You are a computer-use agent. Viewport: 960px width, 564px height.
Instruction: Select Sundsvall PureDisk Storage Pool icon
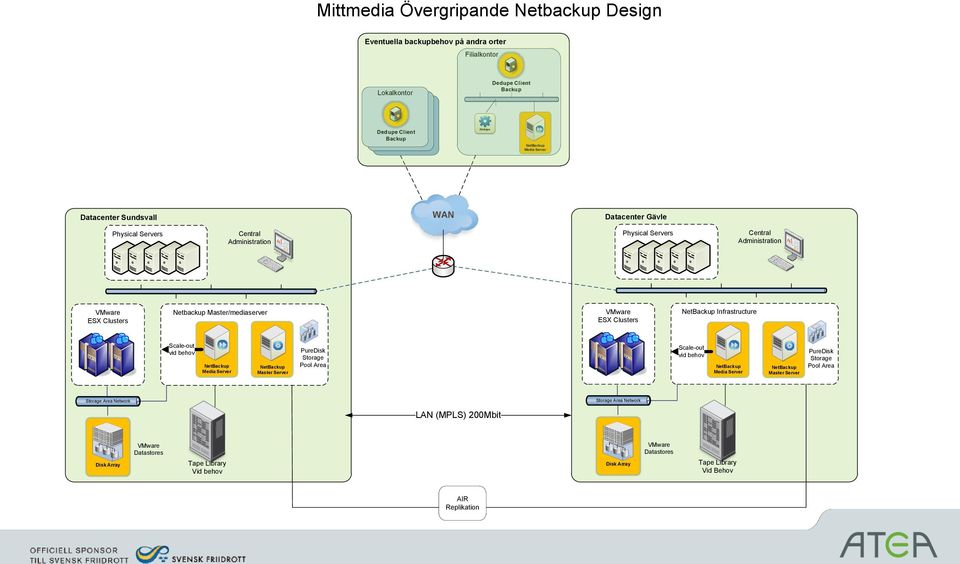[x=309, y=331]
